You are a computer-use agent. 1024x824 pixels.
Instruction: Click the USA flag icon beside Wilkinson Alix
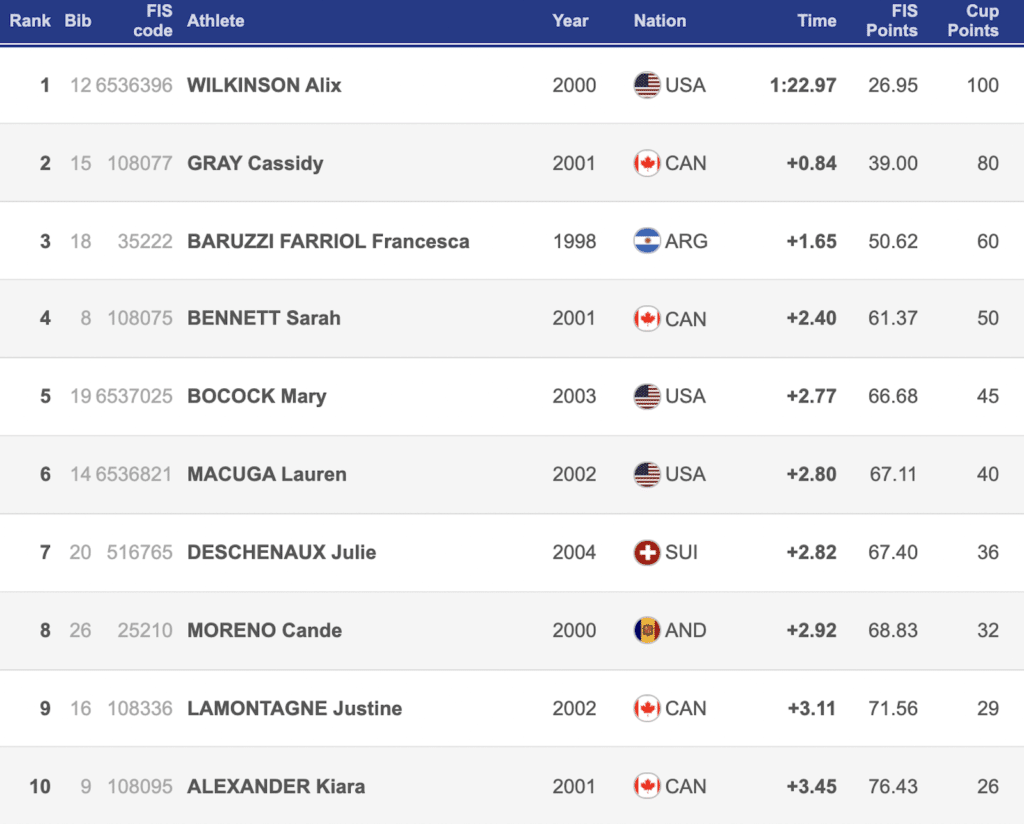[647, 85]
